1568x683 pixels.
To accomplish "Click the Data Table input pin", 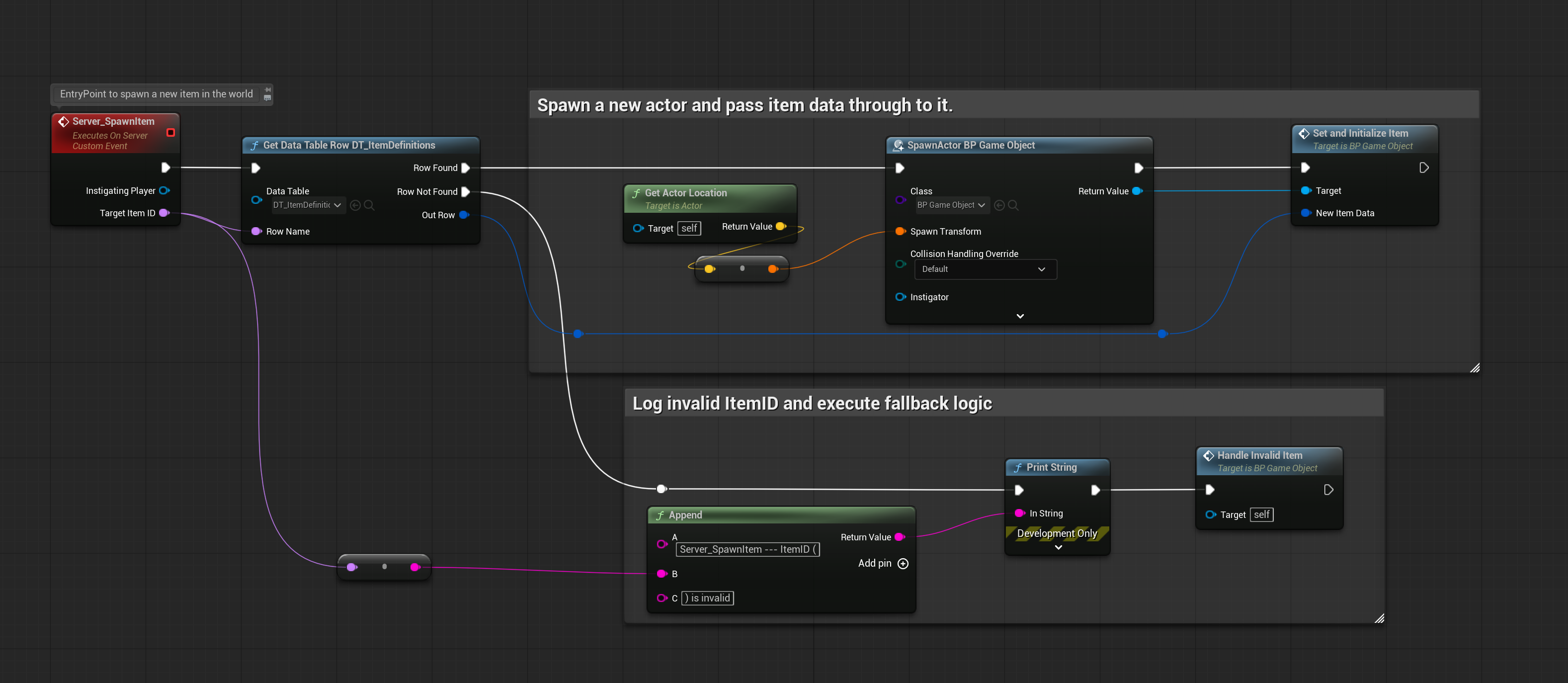I will 257,200.
